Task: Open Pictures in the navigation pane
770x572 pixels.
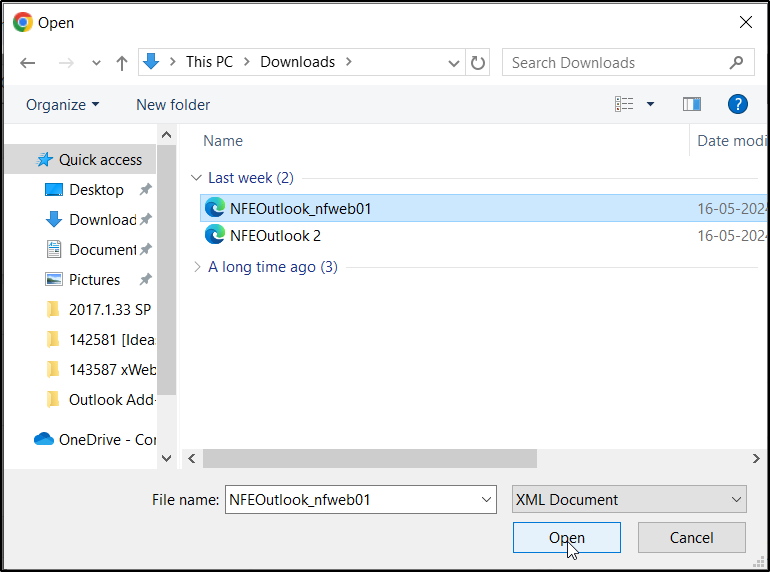Action: (x=94, y=279)
